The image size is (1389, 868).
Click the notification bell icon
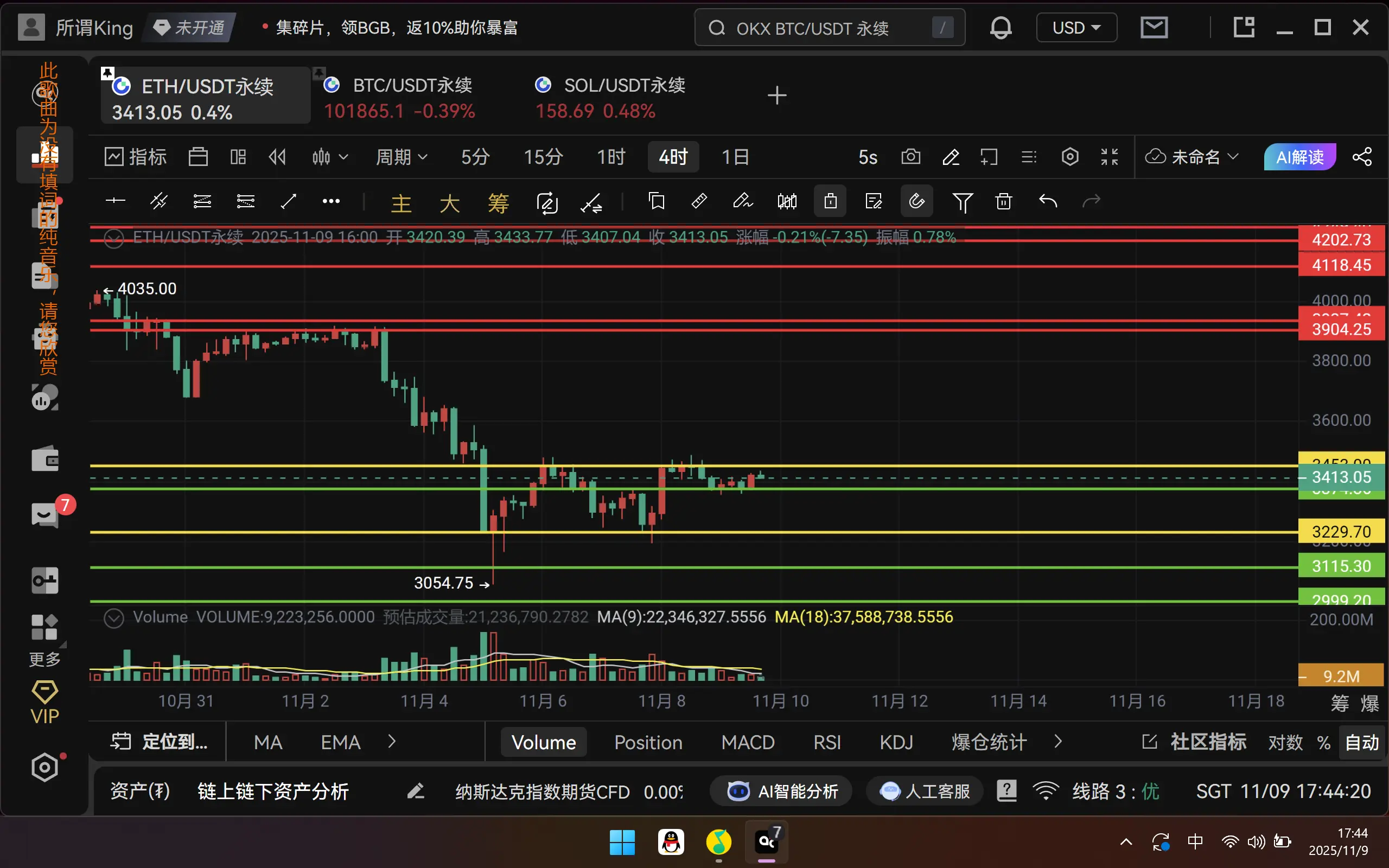[1001, 28]
